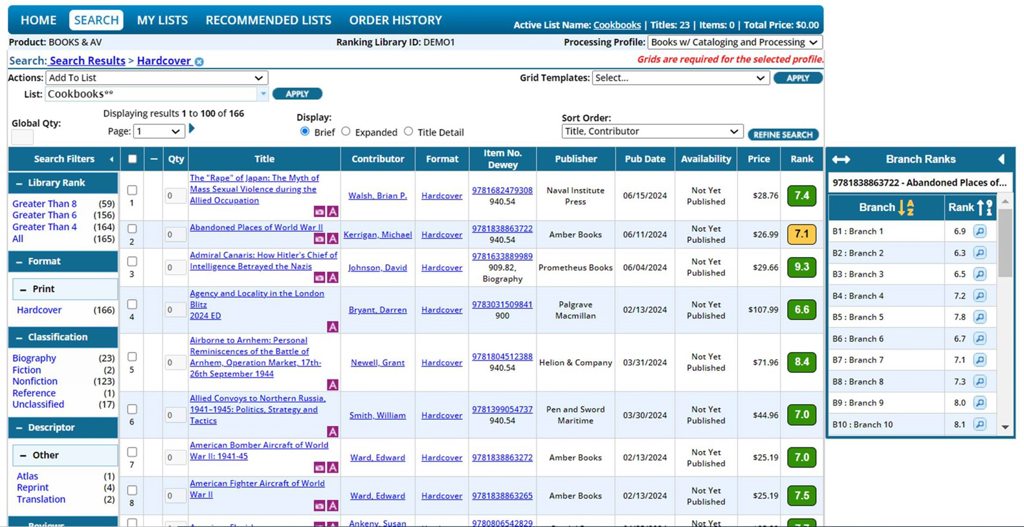1024x527 pixels.
Task: Click the double-arrow resize icon in Branch Ranks
Action: click(x=841, y=159)
